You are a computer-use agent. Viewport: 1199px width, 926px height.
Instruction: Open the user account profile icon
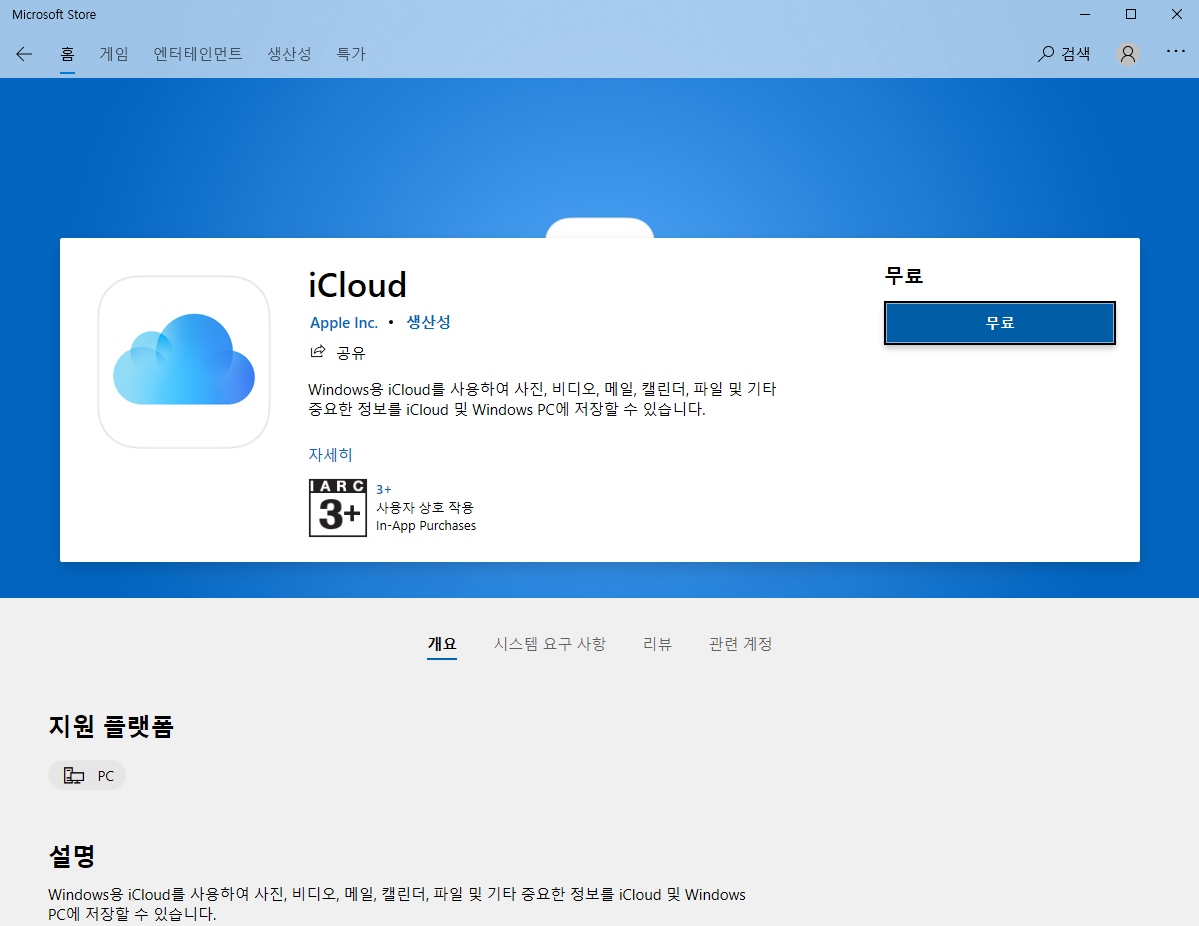[x=1127, y=54]
